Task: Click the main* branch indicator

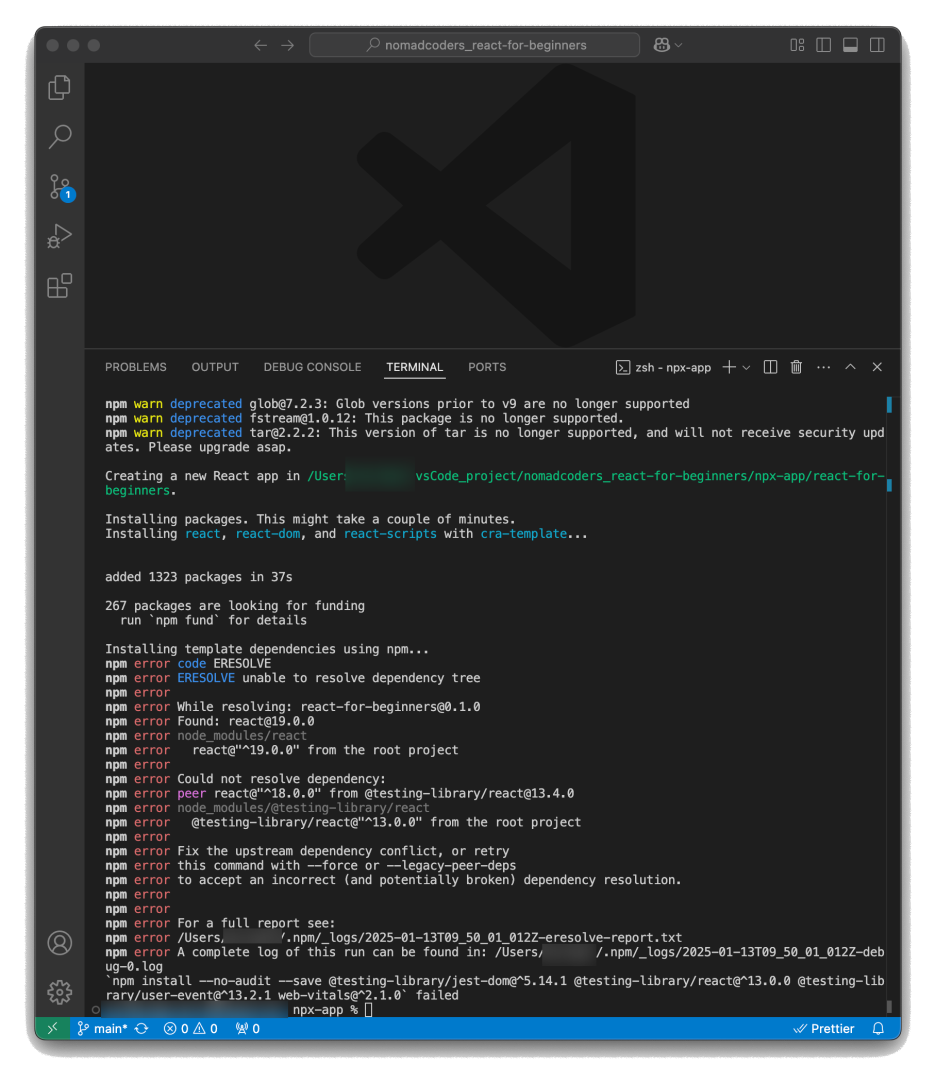Action: pyautogui.click(x=102, y=1028)
